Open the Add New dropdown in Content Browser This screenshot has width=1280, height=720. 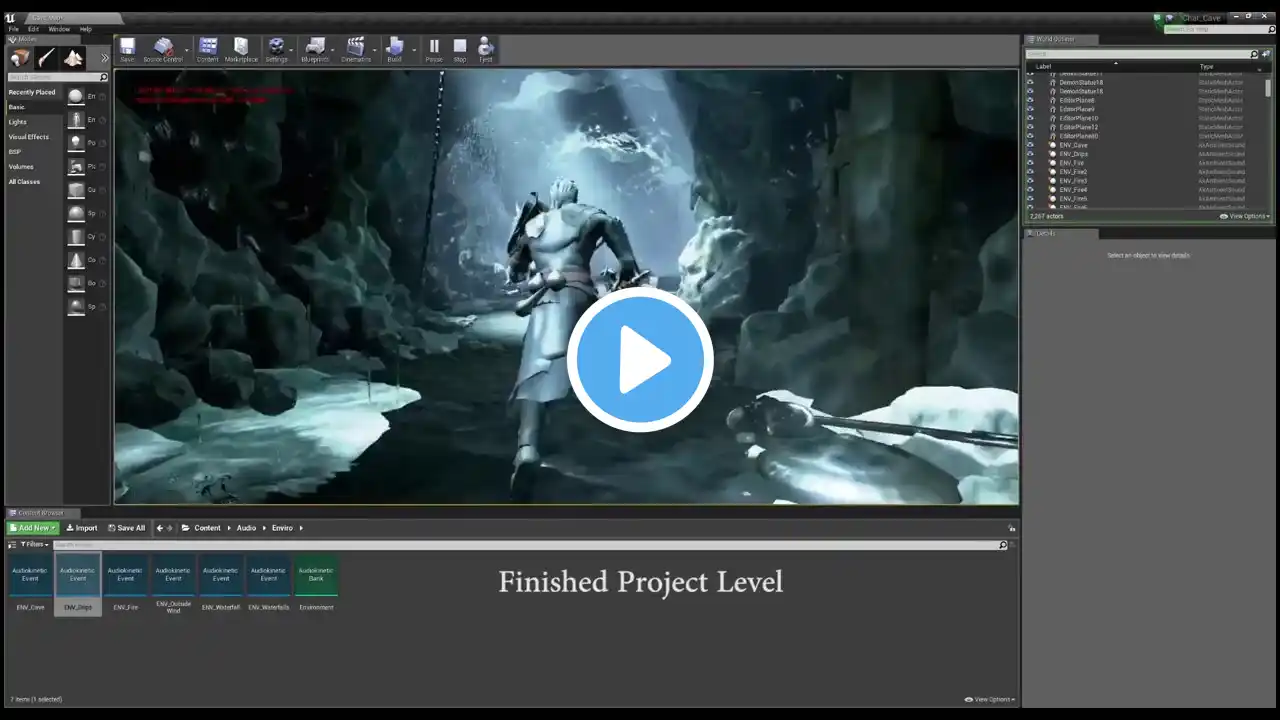click(33, 528)
